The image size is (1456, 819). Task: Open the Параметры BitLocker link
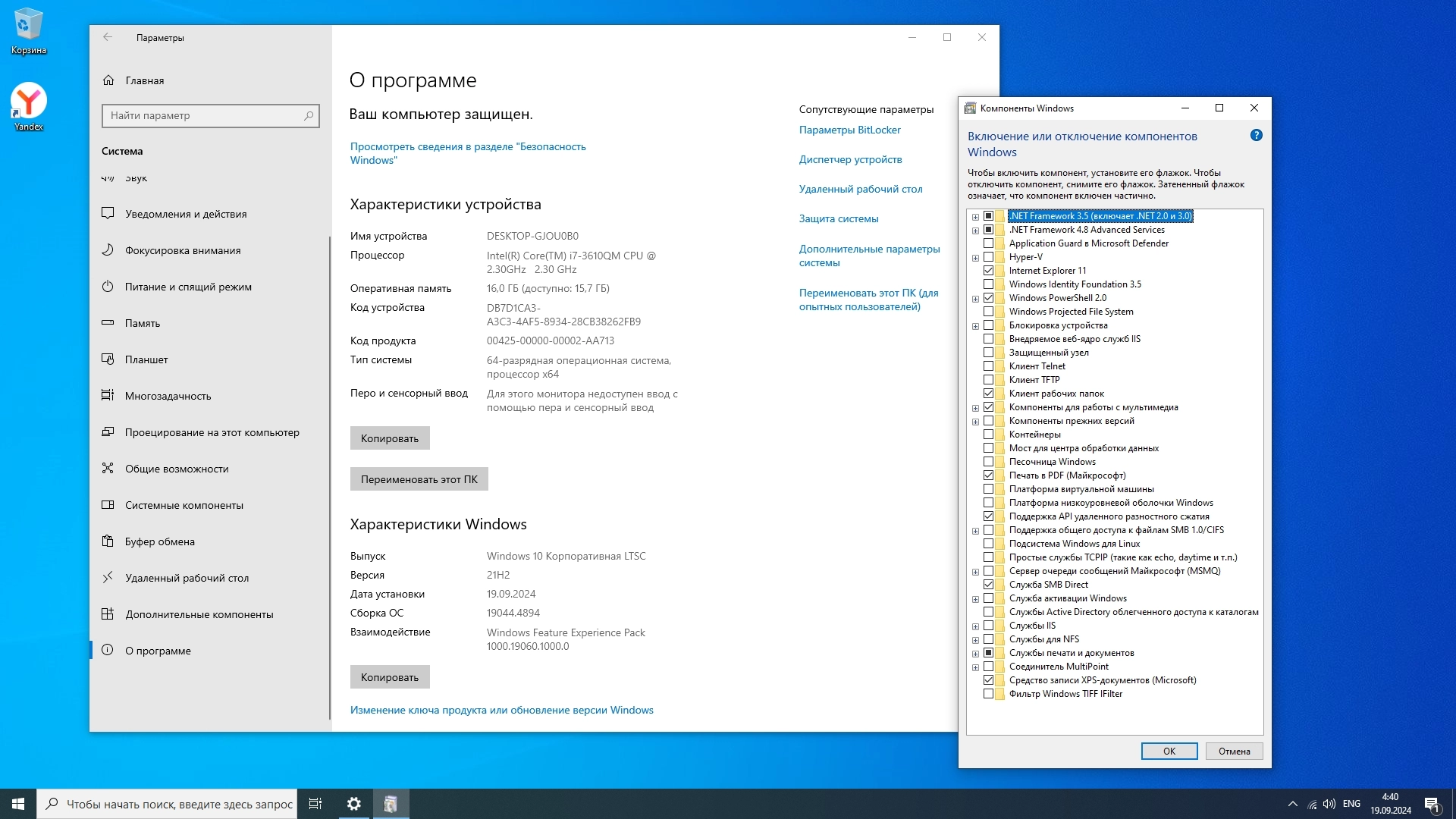coord(849,130)
